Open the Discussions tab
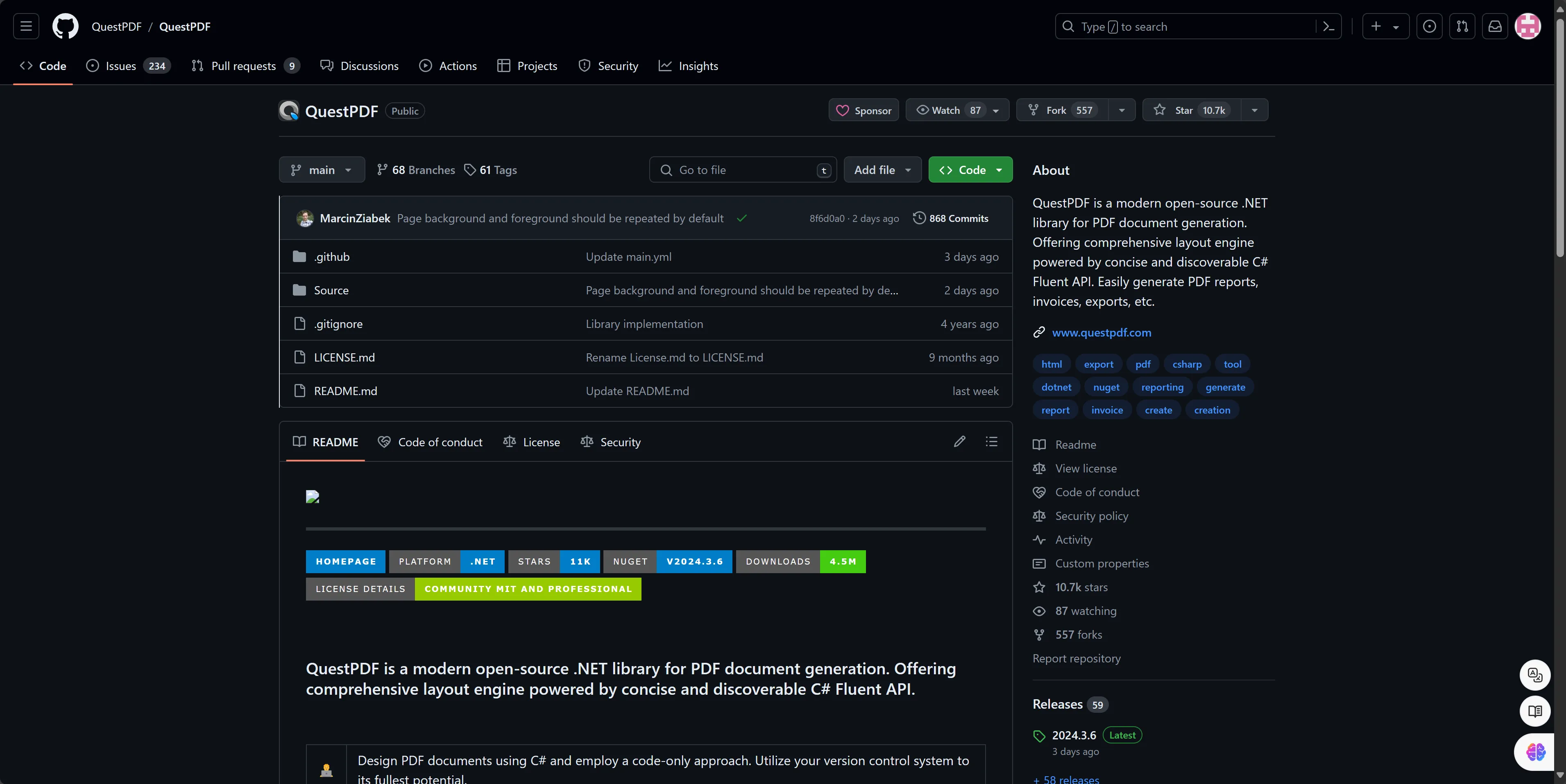 (359, 66)
